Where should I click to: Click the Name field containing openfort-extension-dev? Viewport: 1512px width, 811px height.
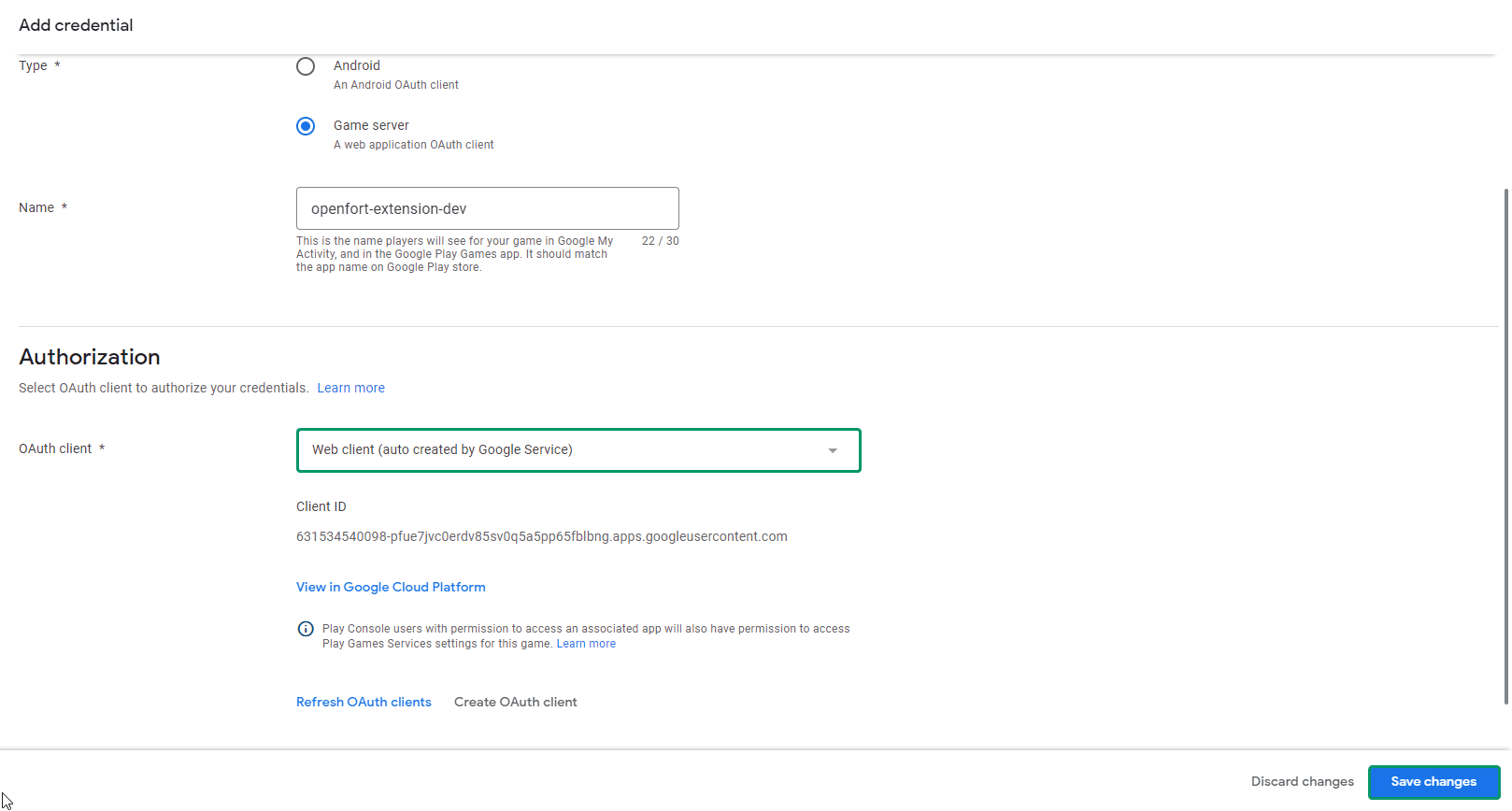[487, 208]
